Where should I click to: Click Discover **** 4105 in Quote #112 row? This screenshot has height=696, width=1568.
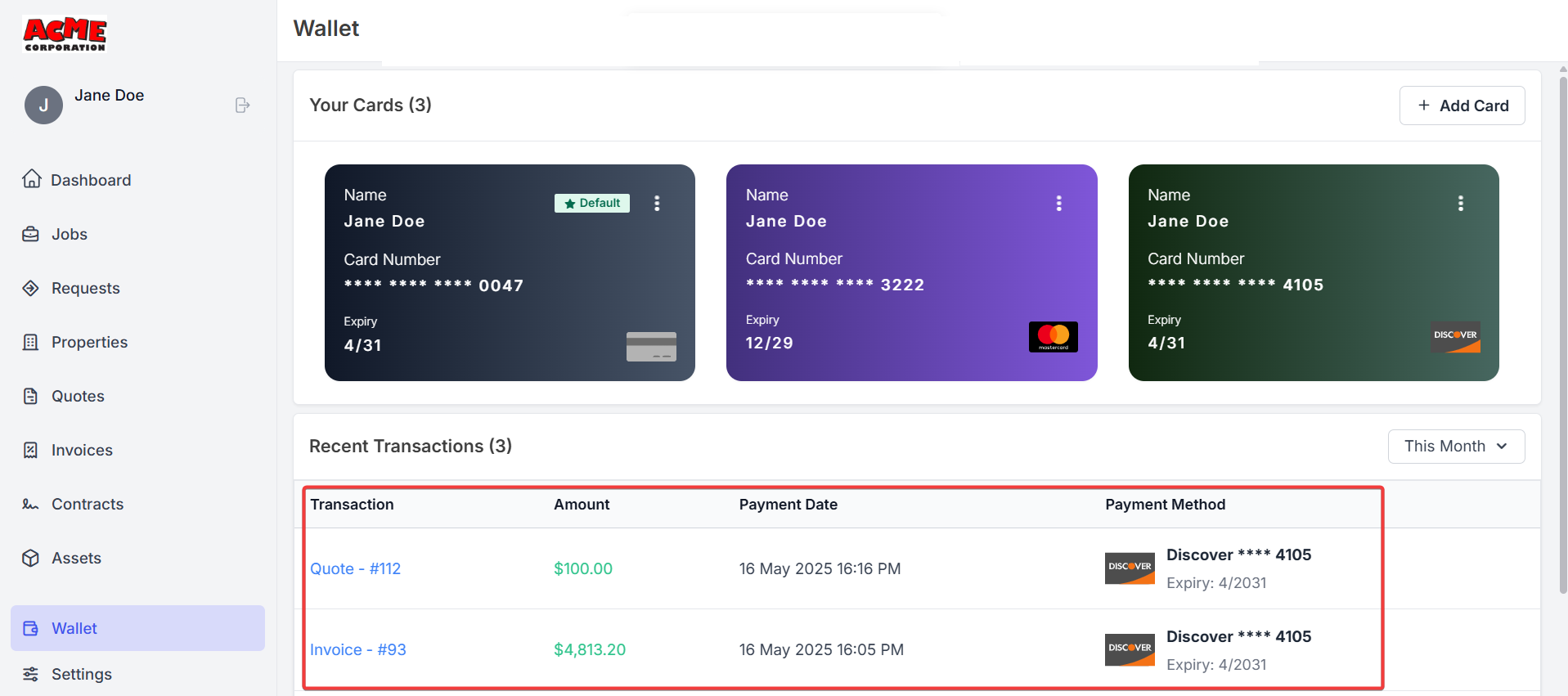(x=1238, y=555)
